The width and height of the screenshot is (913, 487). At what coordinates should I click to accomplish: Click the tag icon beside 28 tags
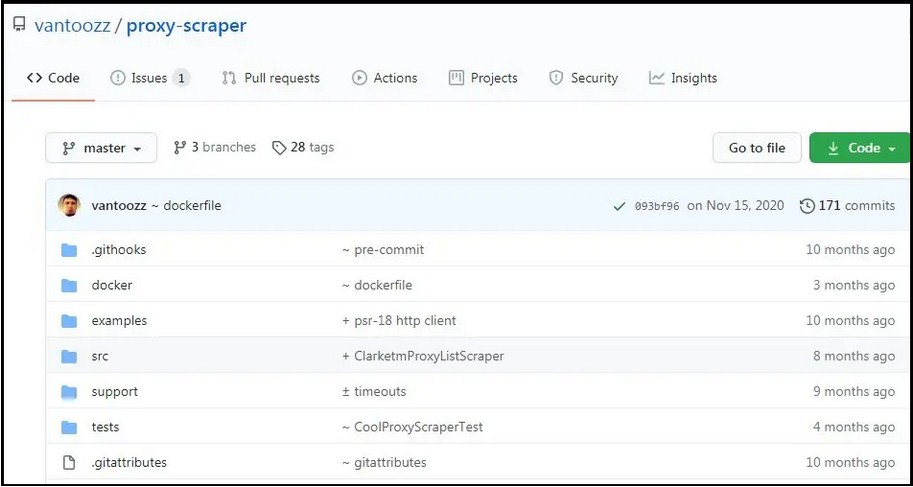pos(279,148)
